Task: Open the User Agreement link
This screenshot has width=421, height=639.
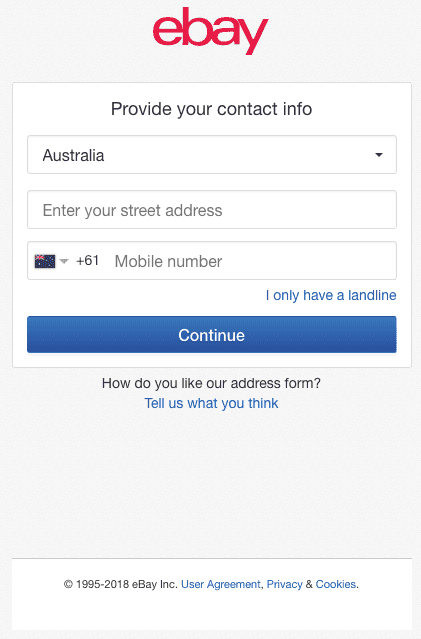Action: 220,584
